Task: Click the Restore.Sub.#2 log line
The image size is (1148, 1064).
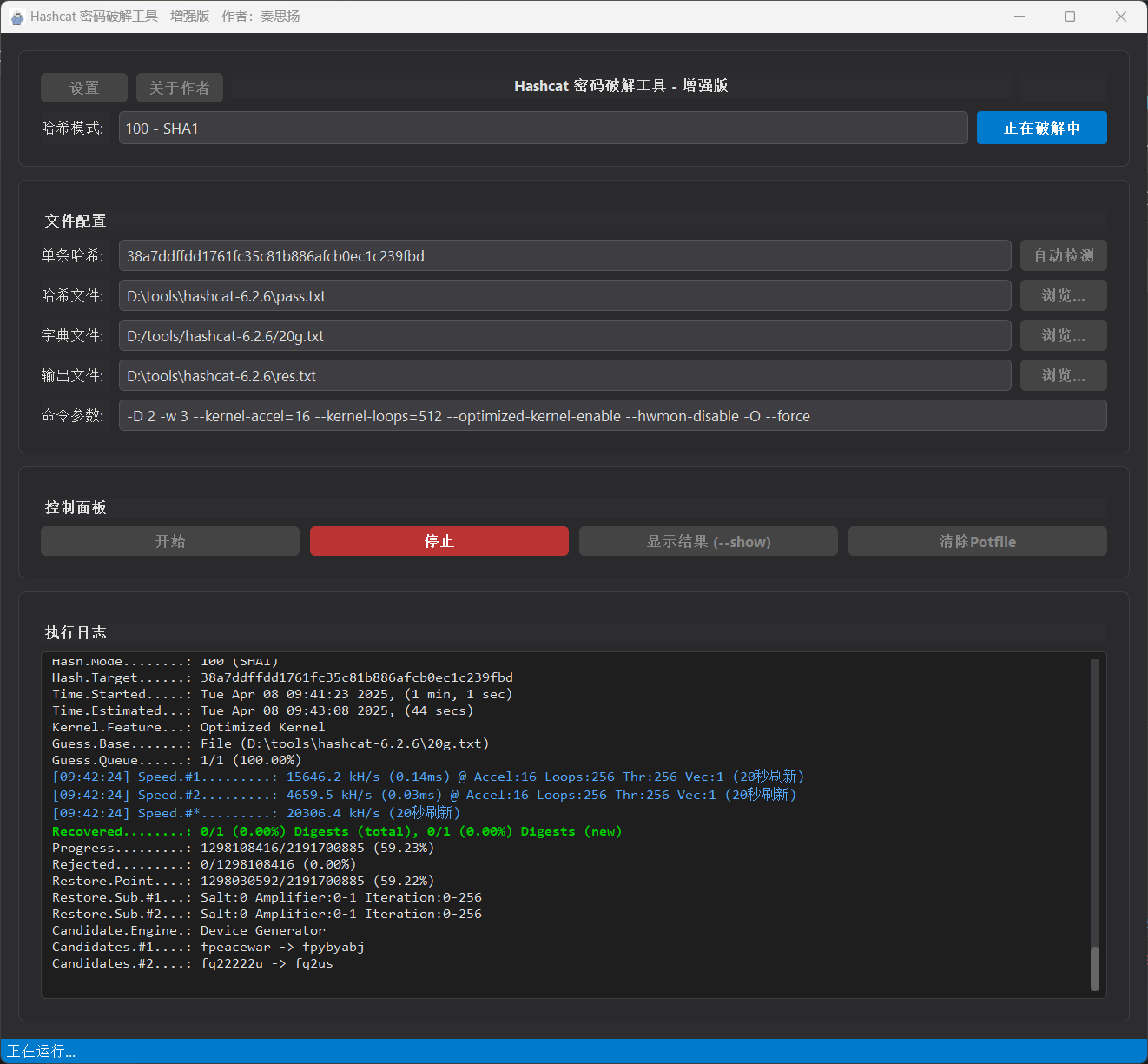Action: coord(267,914)
